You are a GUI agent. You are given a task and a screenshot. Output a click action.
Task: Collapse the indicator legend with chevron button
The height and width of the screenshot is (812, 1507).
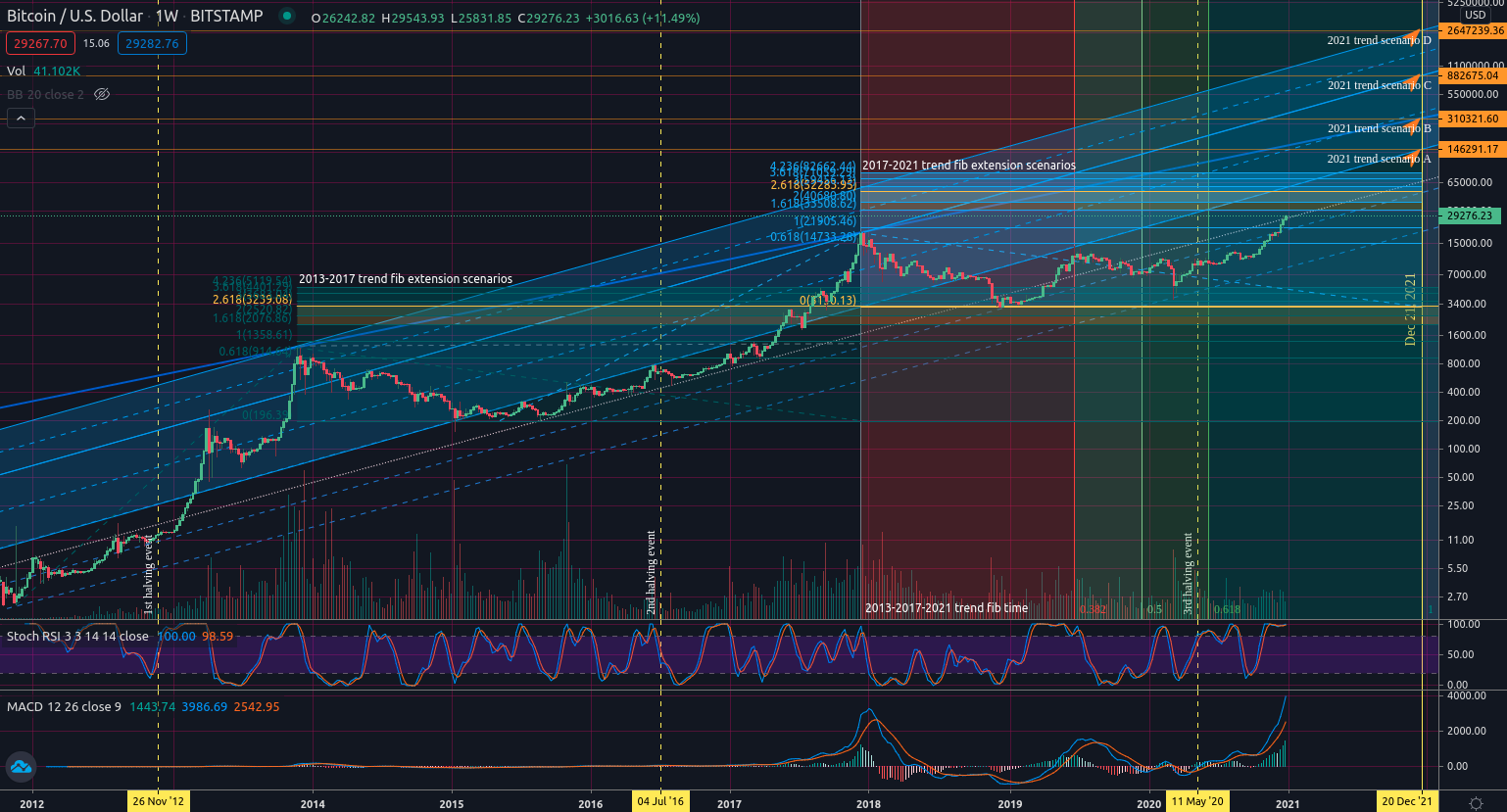[x=21, y=119]
